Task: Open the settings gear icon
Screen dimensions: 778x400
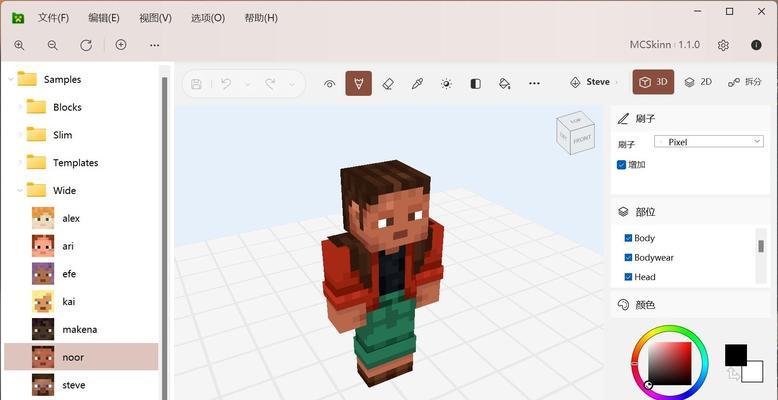Action: pos(723,45)
